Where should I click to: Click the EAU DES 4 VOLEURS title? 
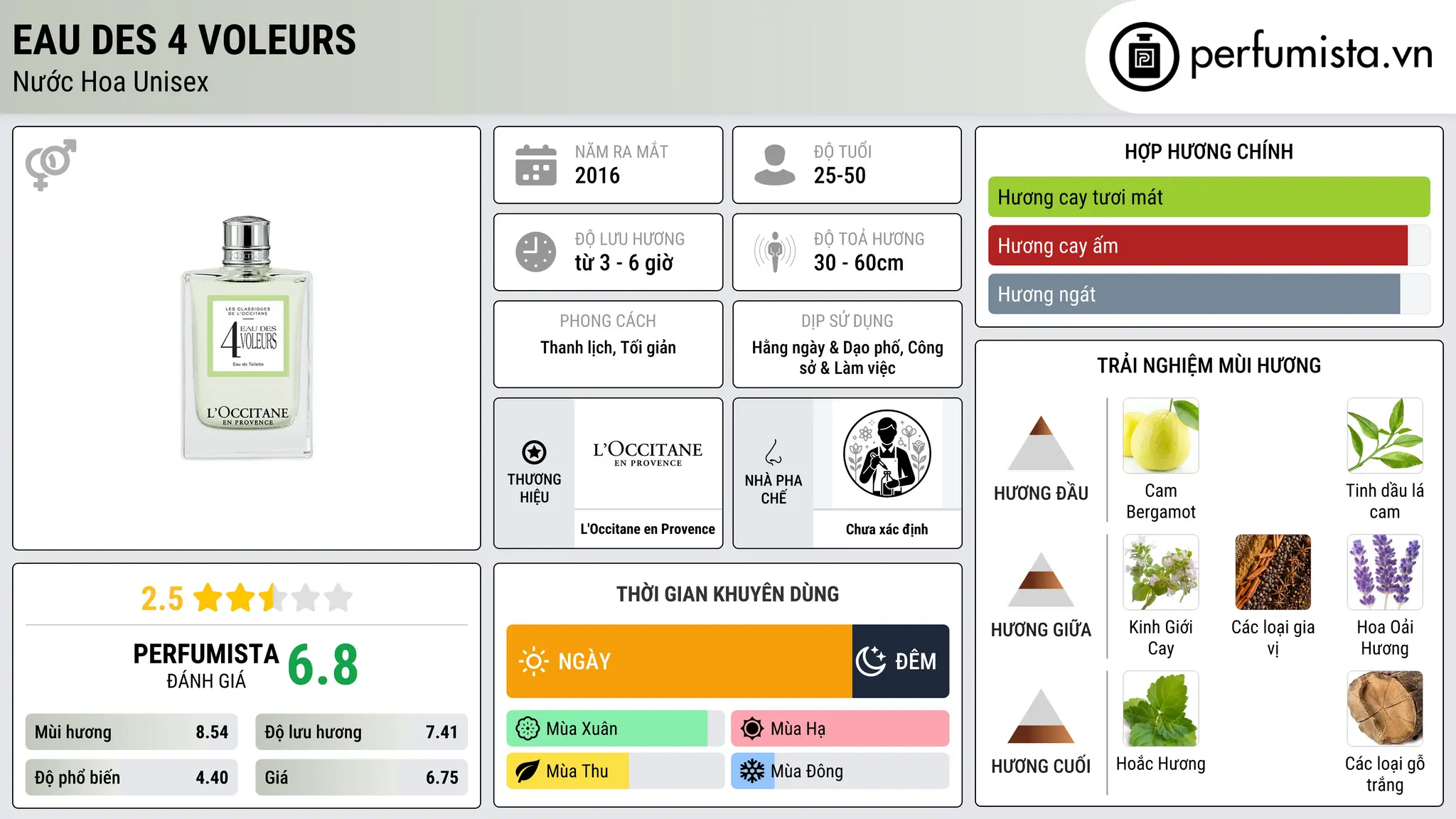185,40
